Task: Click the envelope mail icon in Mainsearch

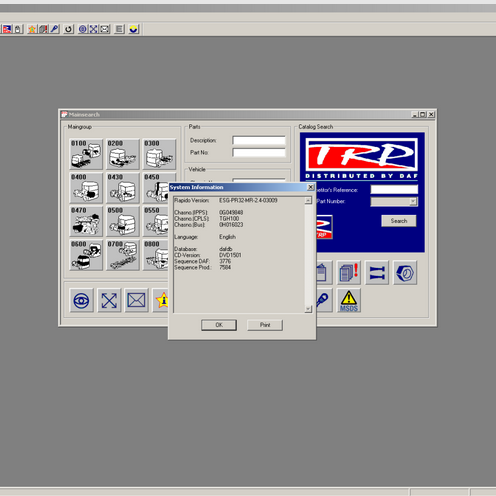Action: coord(136,300)
